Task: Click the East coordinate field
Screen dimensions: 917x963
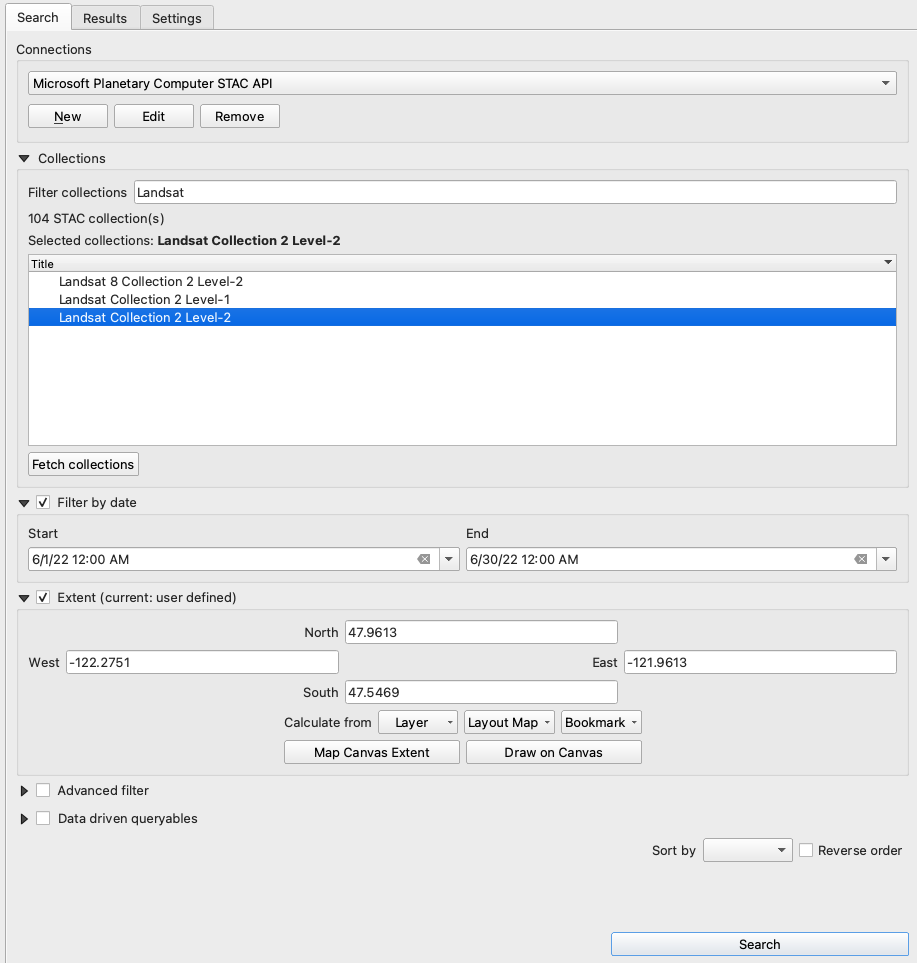Action: pos(760,662)
